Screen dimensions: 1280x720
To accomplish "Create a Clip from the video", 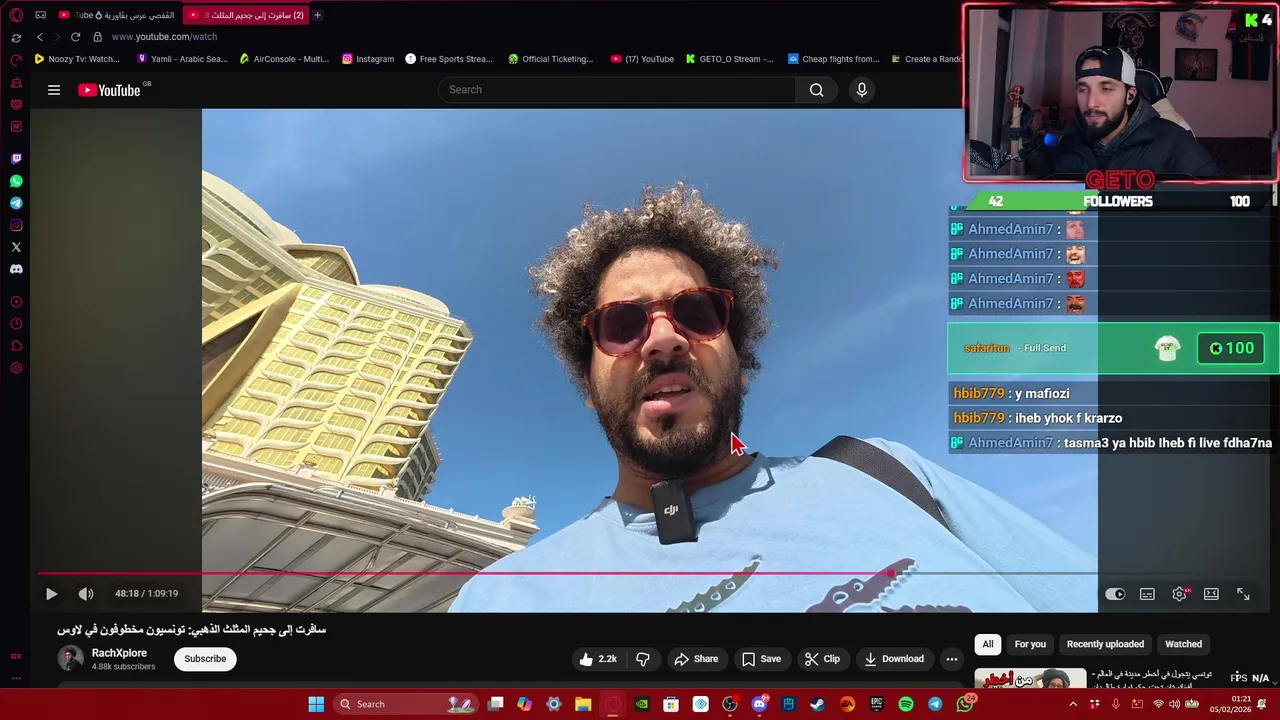I will tap(822, 659).
